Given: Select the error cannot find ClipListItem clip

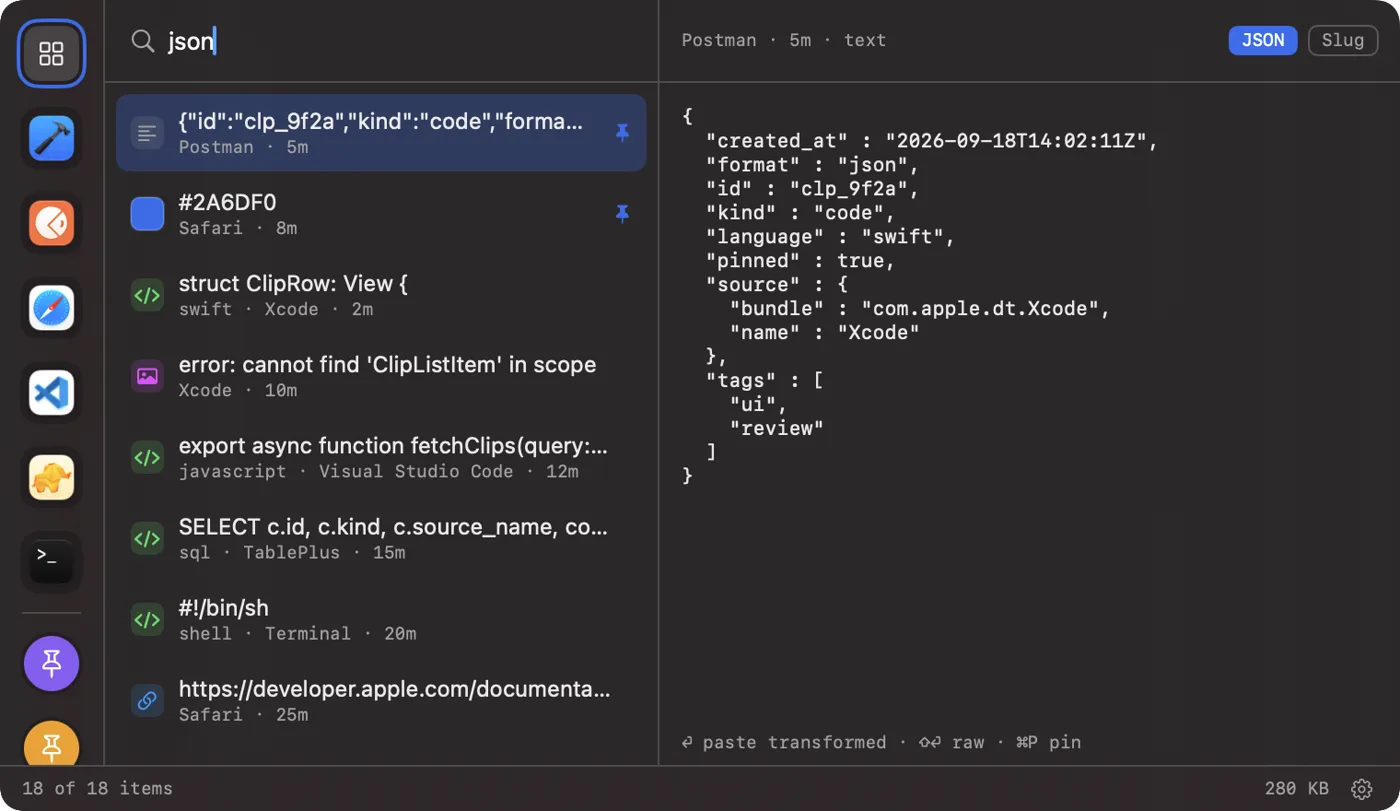Looking at the screenshot, I should [381, 376].
